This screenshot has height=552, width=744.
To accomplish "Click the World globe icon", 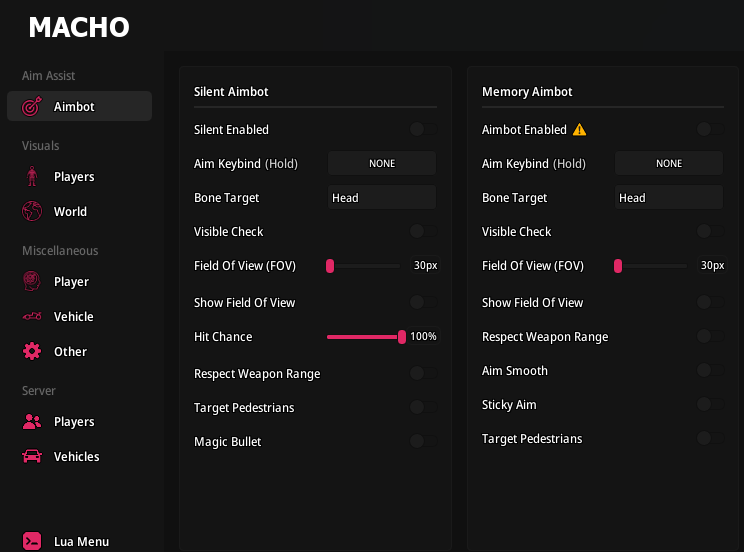I will point(32,212).
